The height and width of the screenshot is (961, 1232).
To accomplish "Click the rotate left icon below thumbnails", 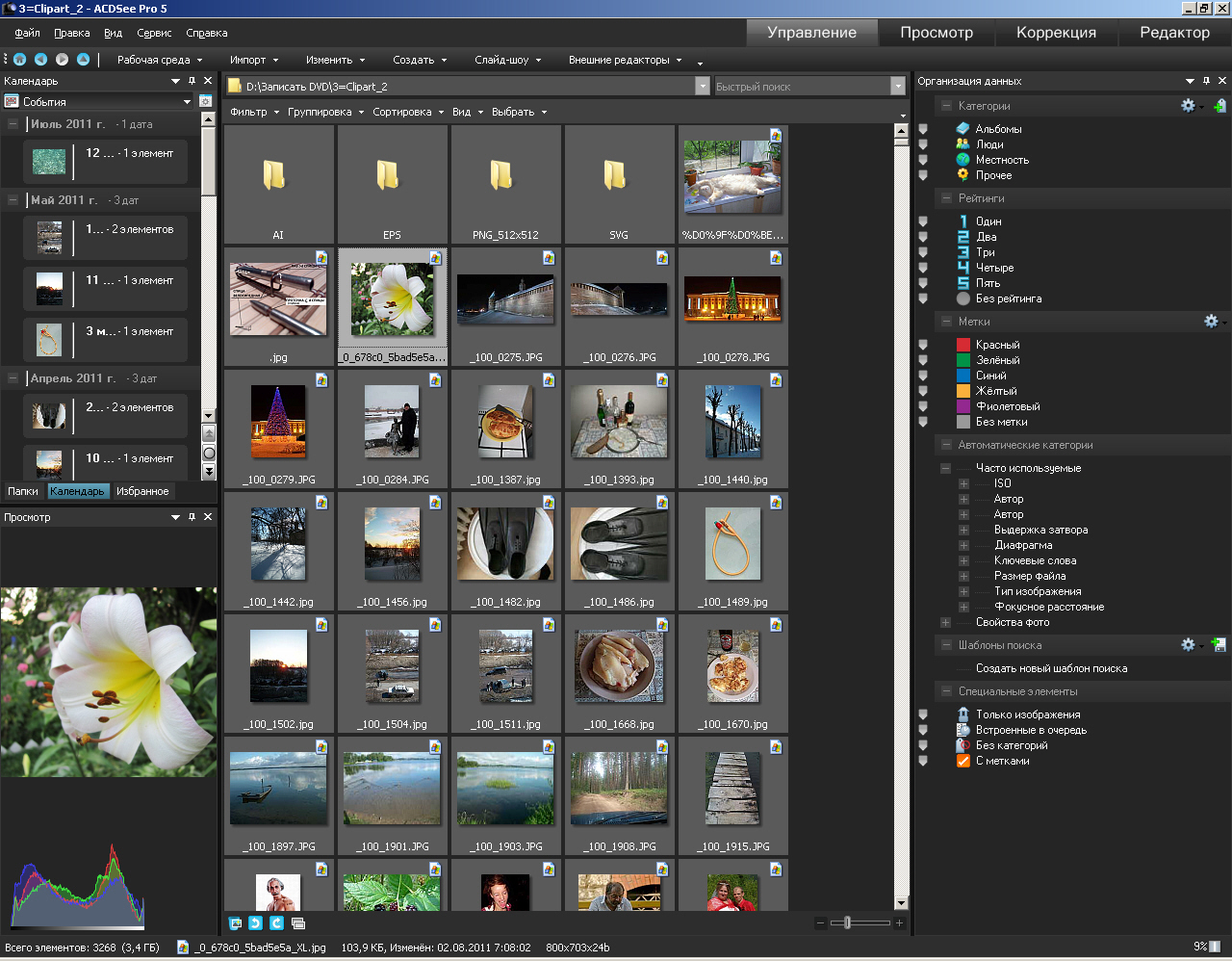I will click(x=255, y=922).
